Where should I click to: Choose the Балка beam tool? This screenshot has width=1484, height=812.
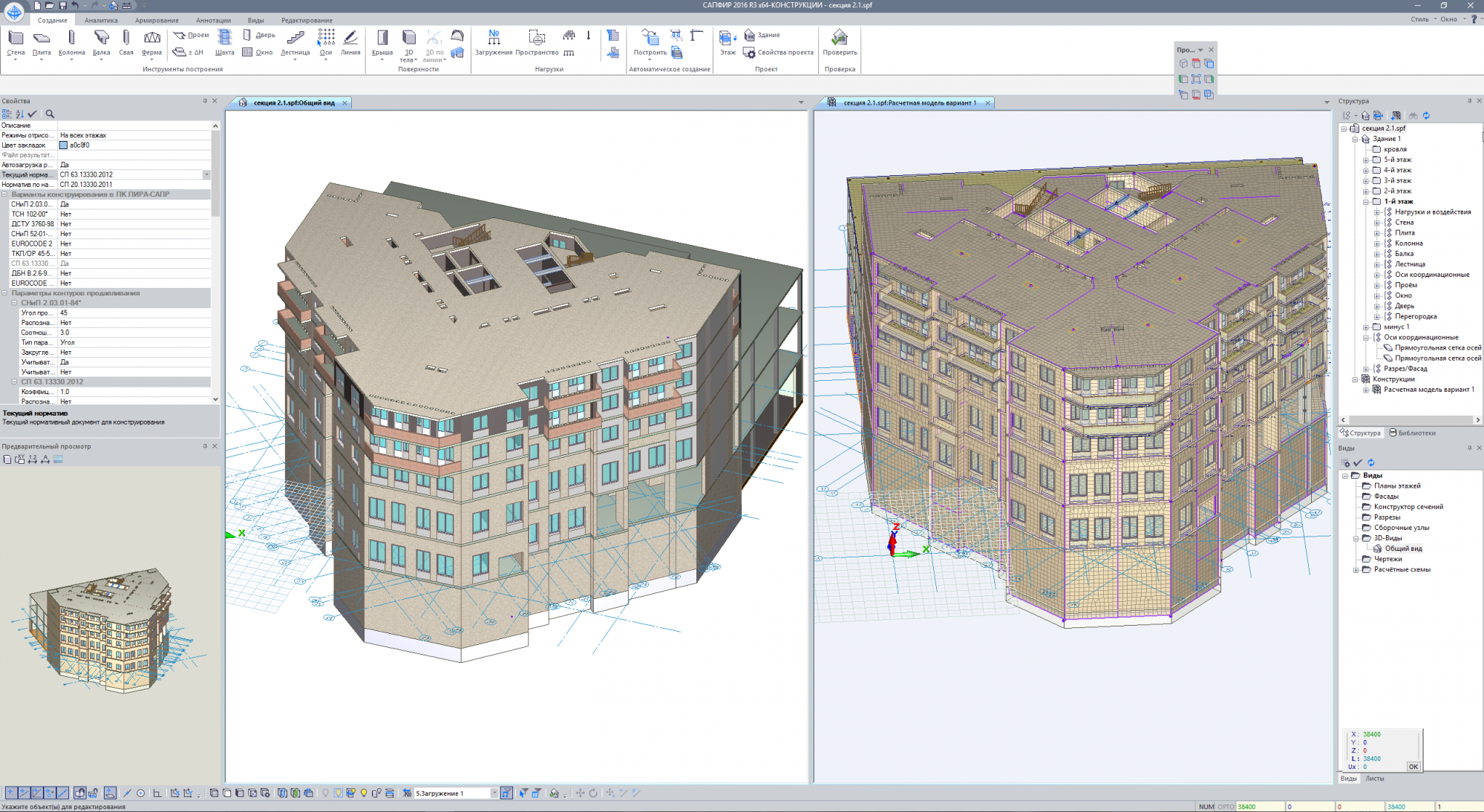click(102, 42)
